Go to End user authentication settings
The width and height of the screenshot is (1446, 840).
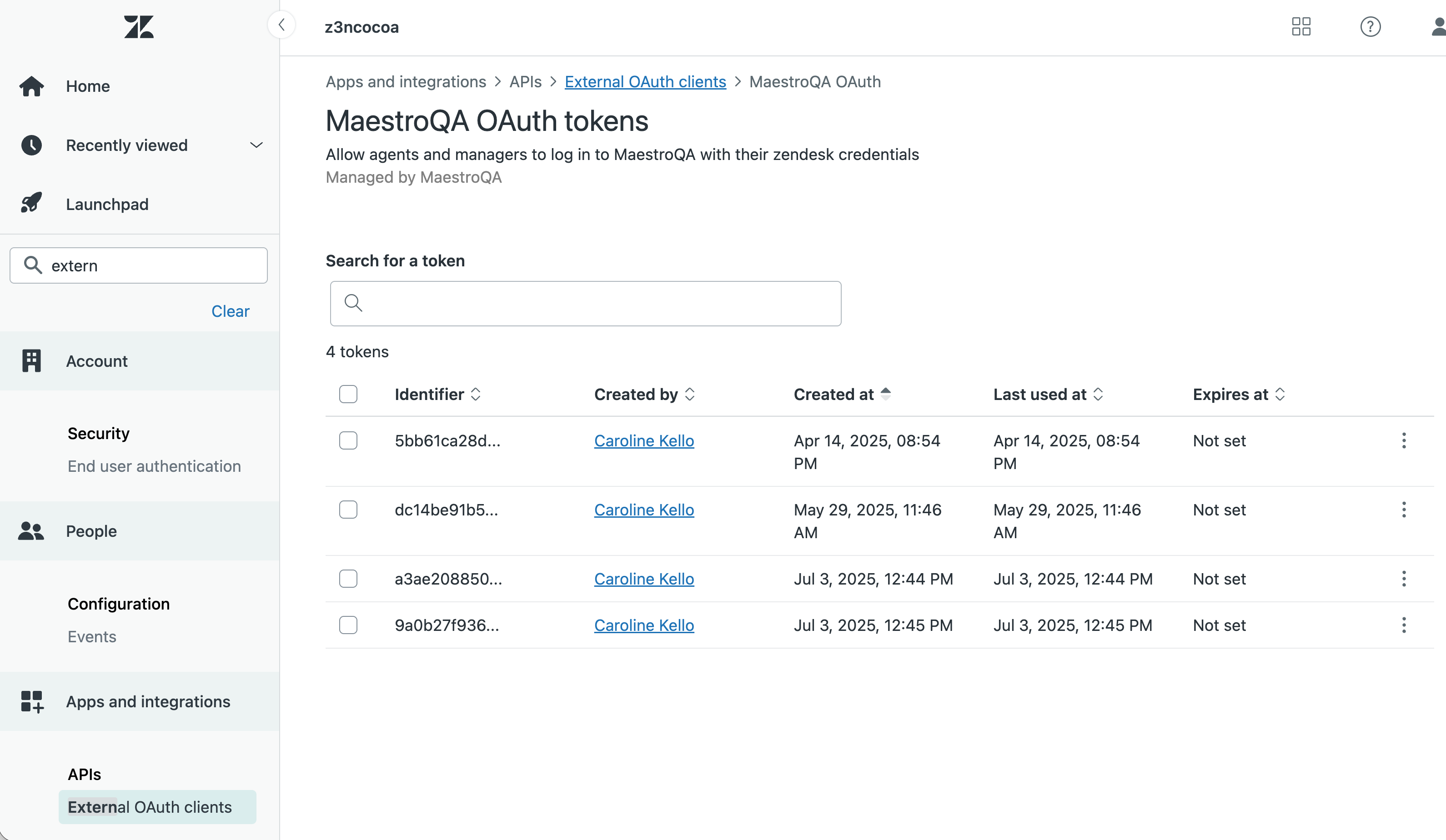[154, 466]
